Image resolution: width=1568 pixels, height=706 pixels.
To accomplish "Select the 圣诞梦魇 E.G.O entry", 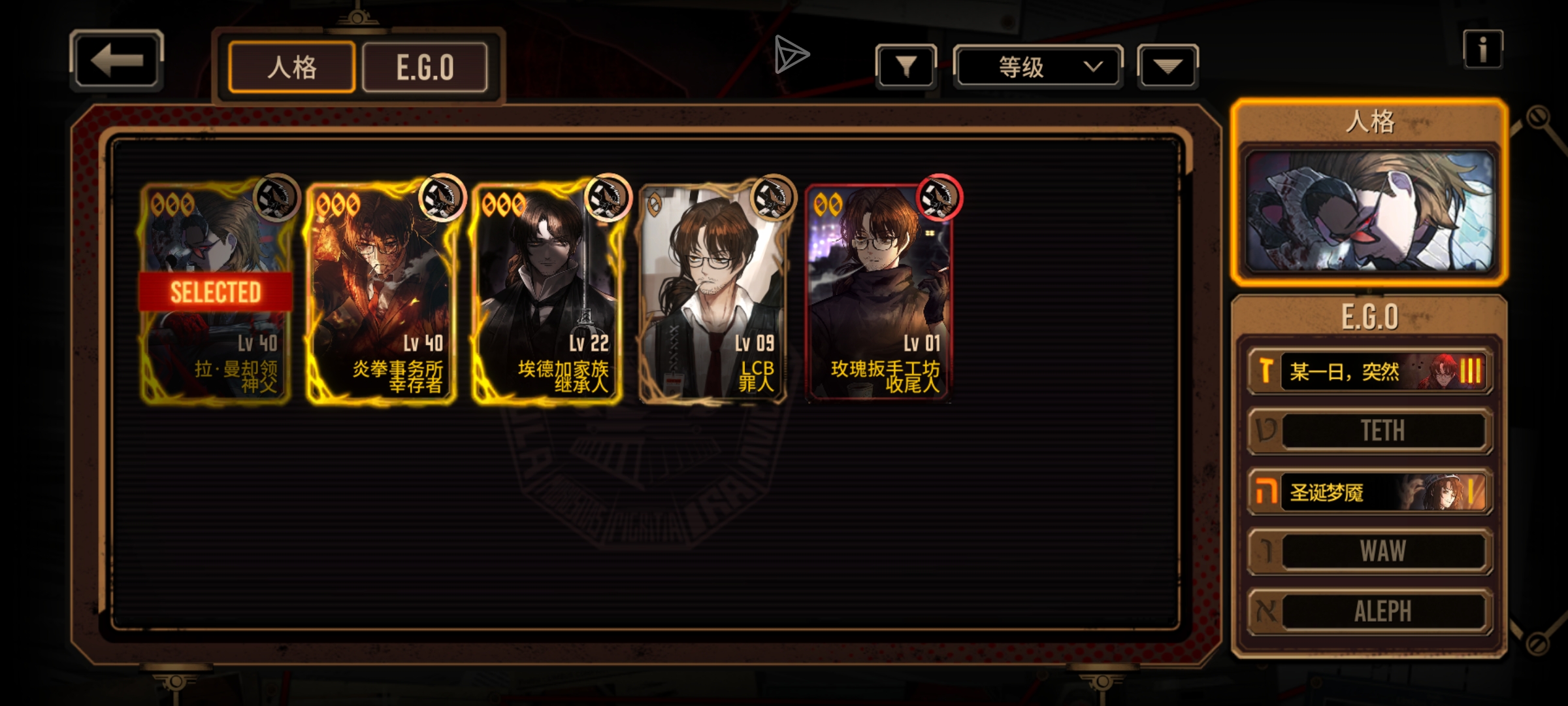I will pos(1370,492).
